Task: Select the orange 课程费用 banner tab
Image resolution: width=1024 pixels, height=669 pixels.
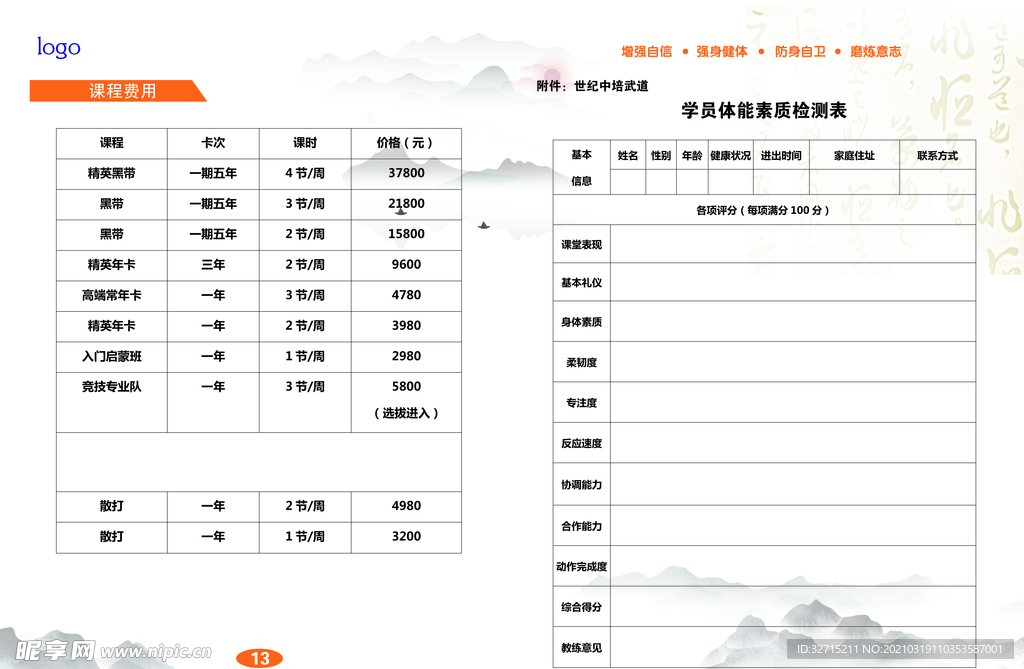Action: (x=118, y=88)
